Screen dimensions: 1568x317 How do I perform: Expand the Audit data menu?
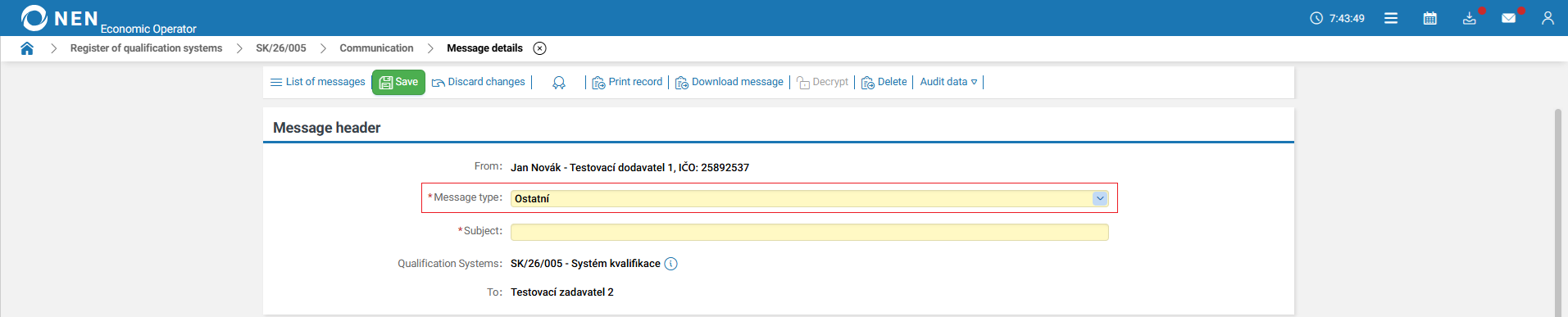click(x=948, y=82)
